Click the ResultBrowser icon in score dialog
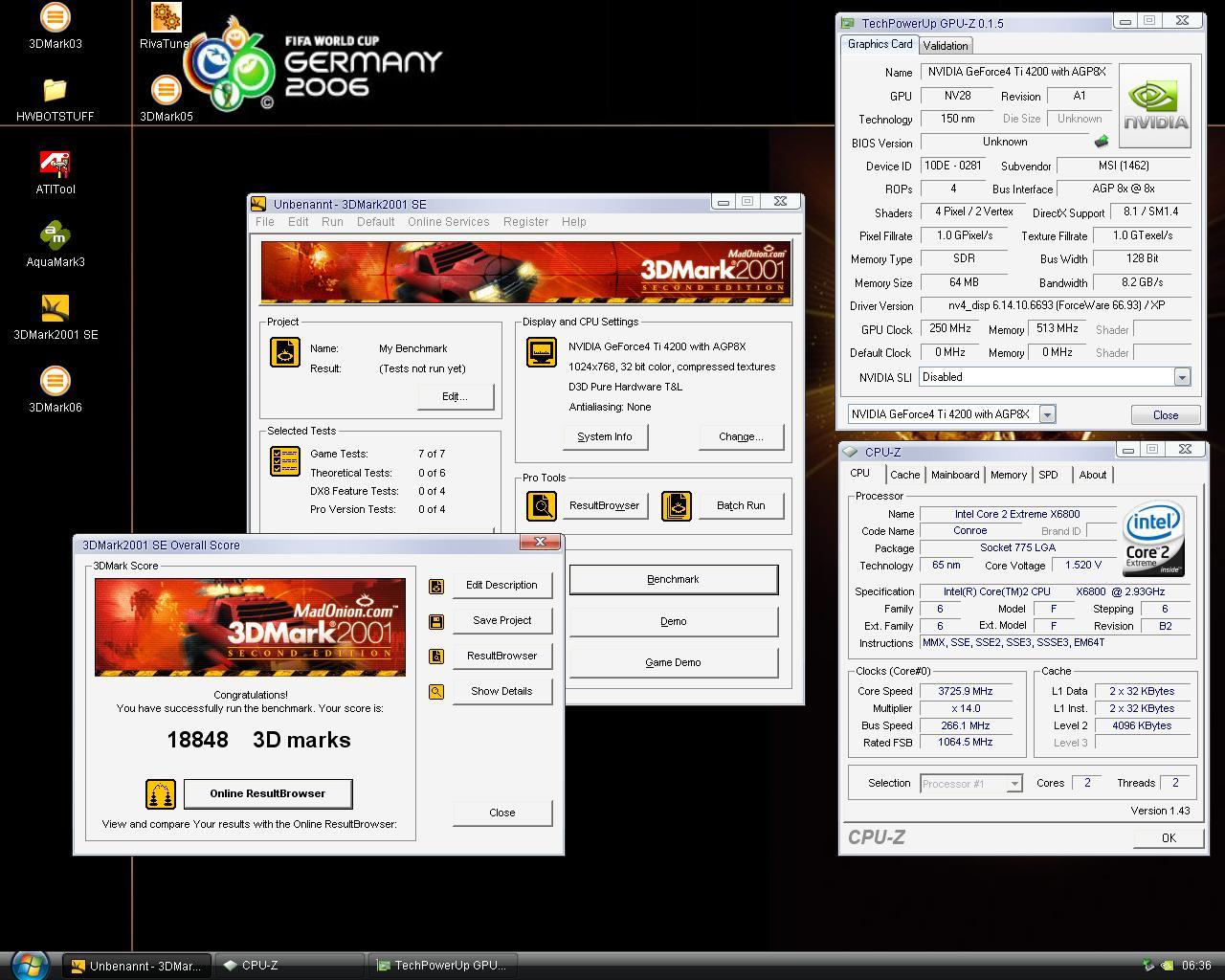 click(436, 657)
